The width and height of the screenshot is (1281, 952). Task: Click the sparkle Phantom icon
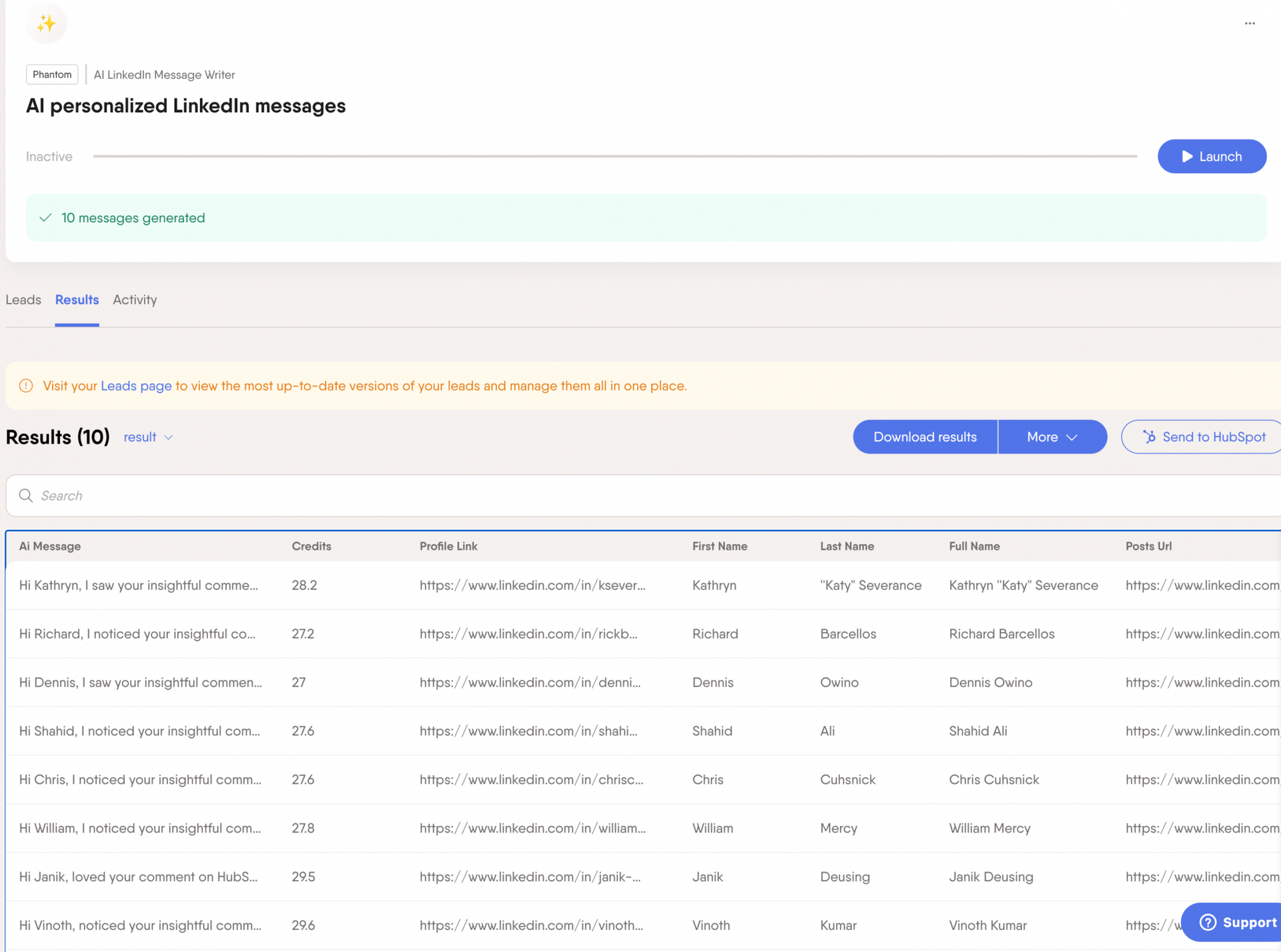coord(46,23)
